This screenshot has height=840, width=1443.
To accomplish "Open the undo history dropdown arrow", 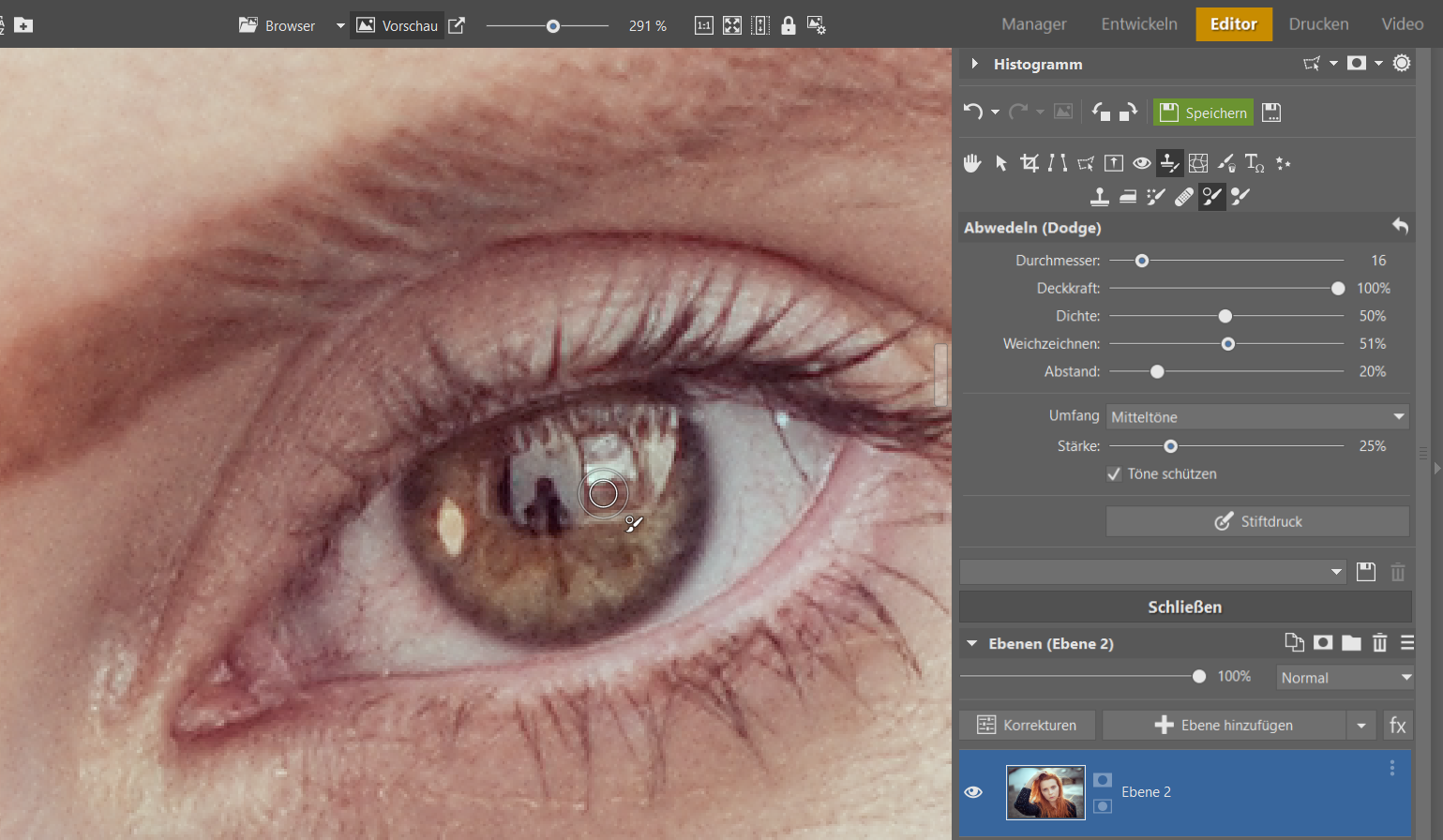I will tap(995, 112).
